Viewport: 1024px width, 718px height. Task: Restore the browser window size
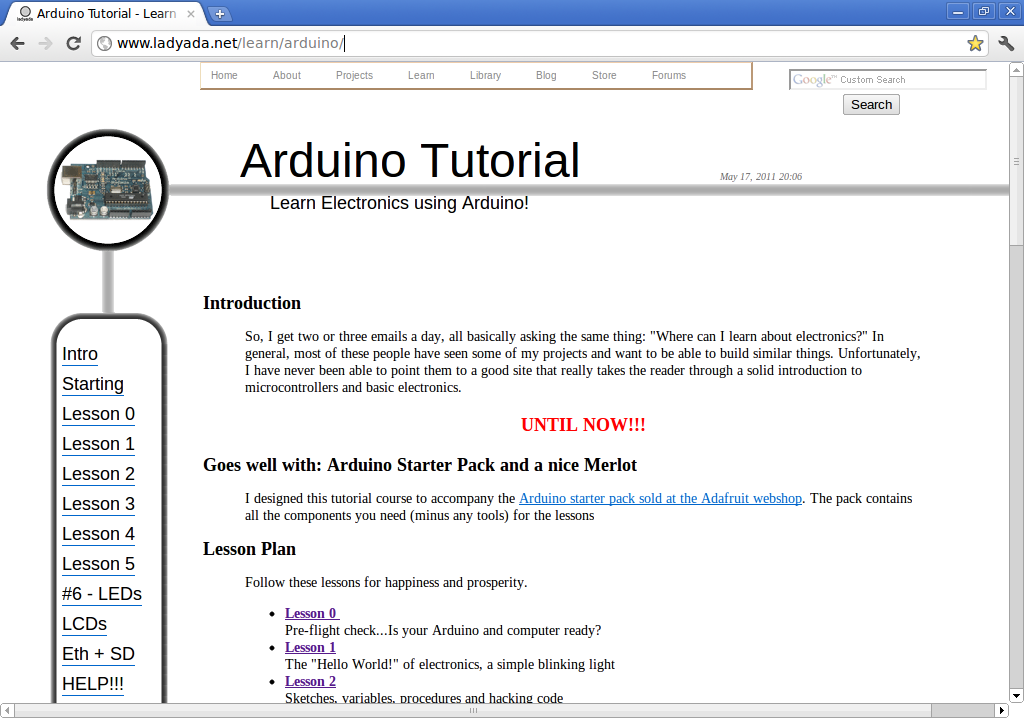[x=984, y=12]
